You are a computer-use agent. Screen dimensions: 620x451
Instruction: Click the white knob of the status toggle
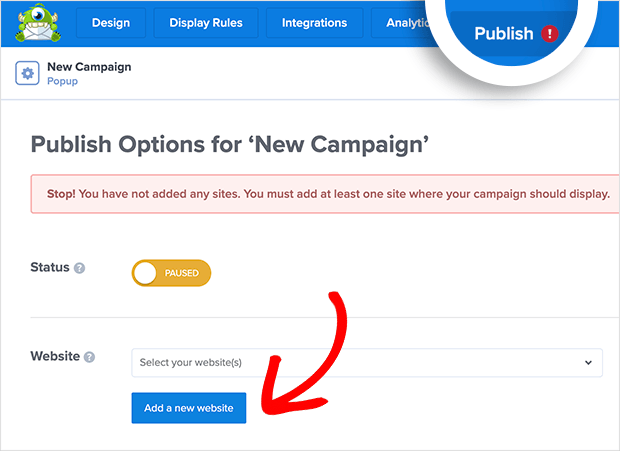coord(145,273)
